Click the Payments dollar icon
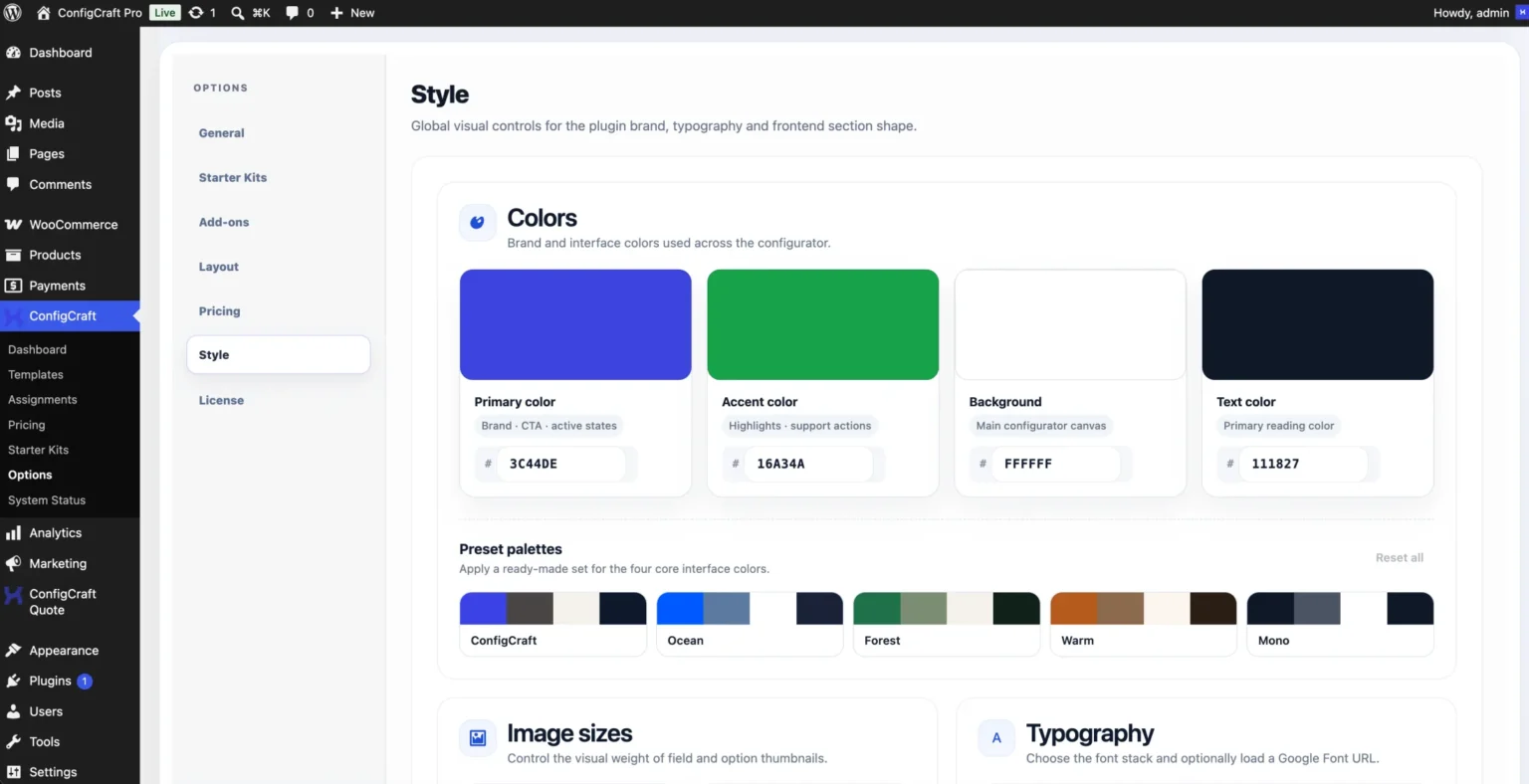 [x=13, y=286]
